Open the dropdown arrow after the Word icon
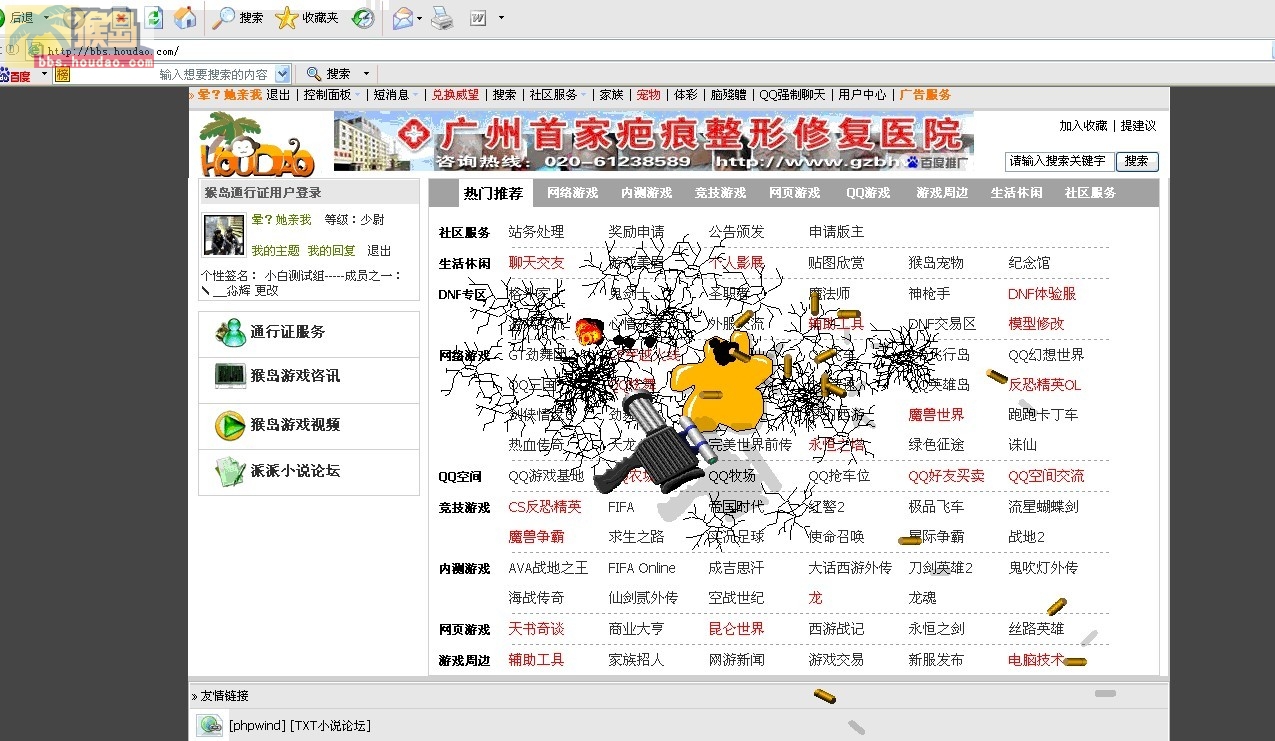This screenshot has width=1275, height=741. [x=501, y=18]
